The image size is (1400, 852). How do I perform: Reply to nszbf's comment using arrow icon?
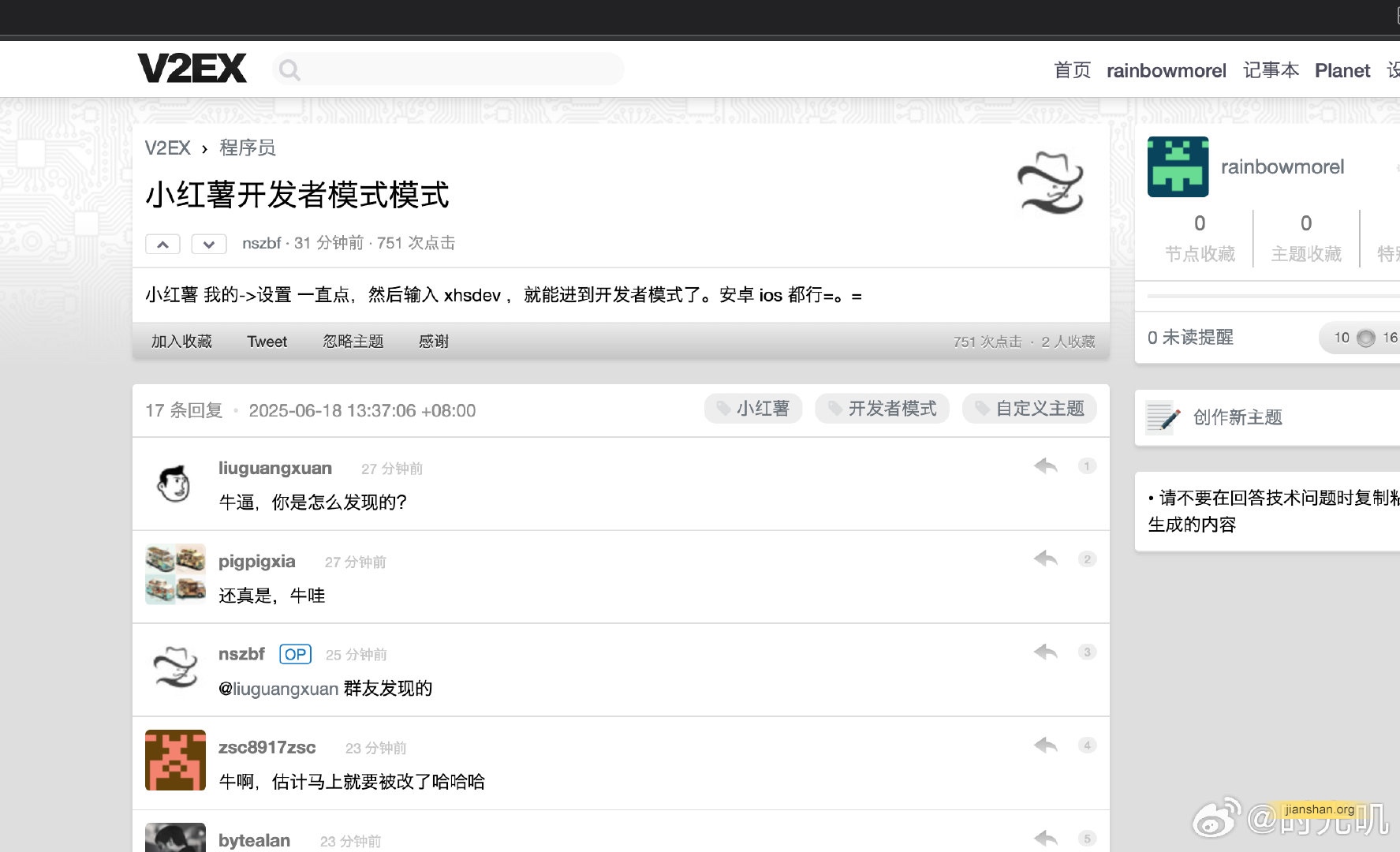point(1046,652)
